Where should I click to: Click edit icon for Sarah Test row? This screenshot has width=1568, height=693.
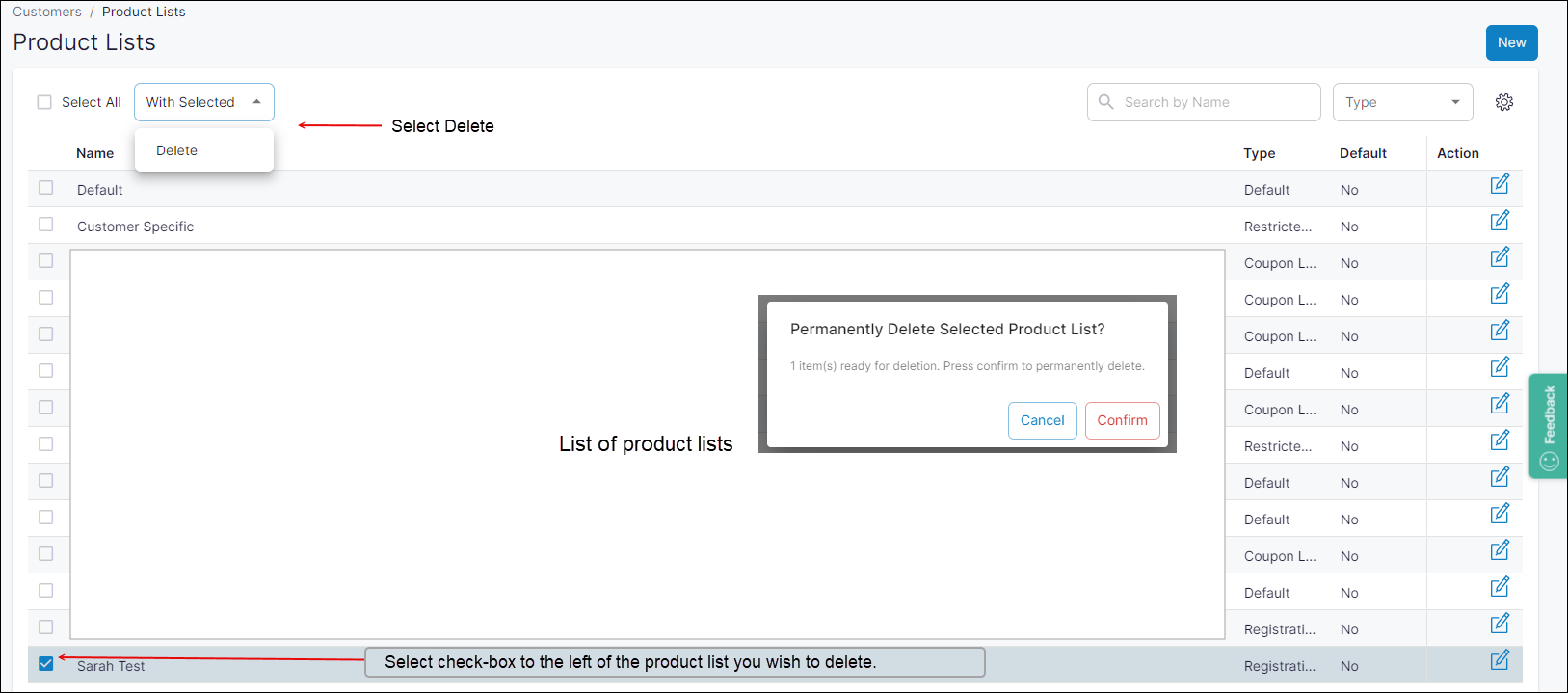(1500, 660)
